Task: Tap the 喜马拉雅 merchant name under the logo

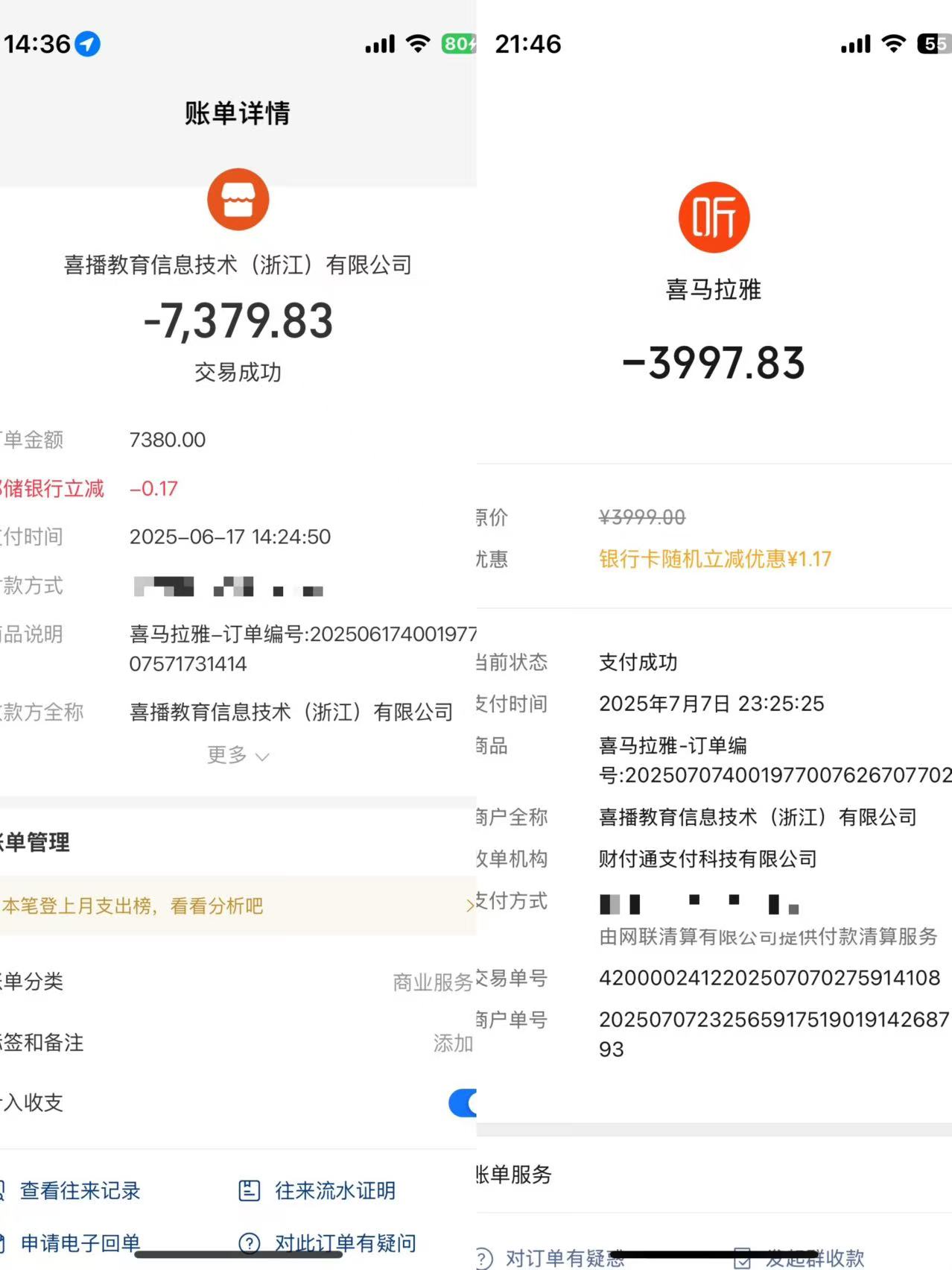Action: (714, 289)
